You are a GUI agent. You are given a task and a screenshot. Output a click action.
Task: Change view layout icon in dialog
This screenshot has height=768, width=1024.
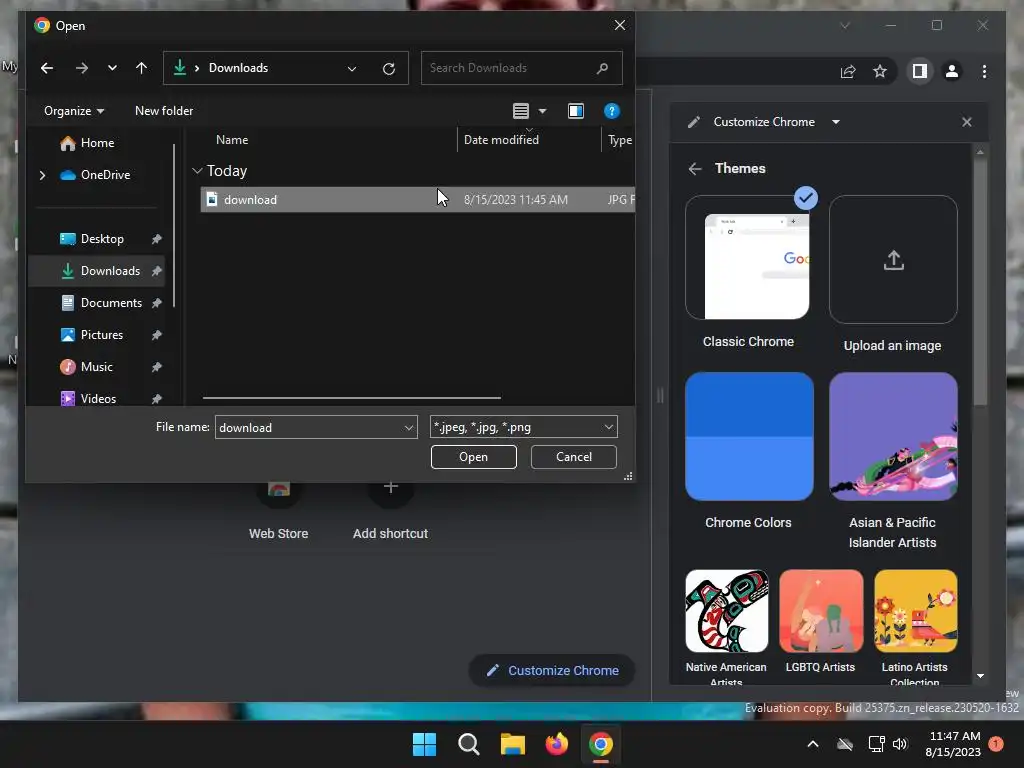pyautogui.click(x=520, y=111)
